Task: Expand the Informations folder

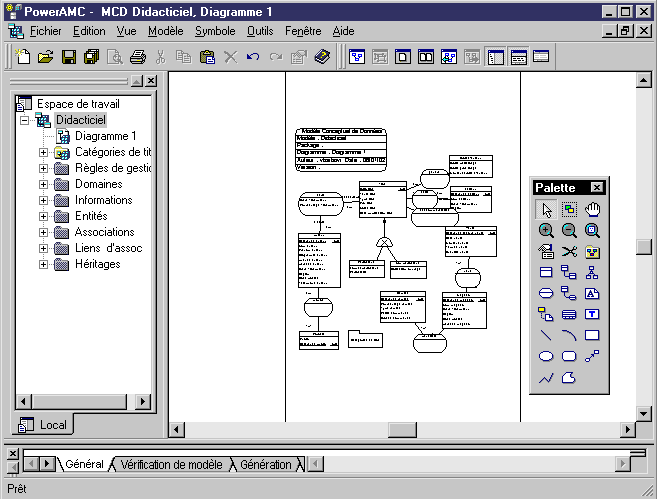Action: coord(43,200)
